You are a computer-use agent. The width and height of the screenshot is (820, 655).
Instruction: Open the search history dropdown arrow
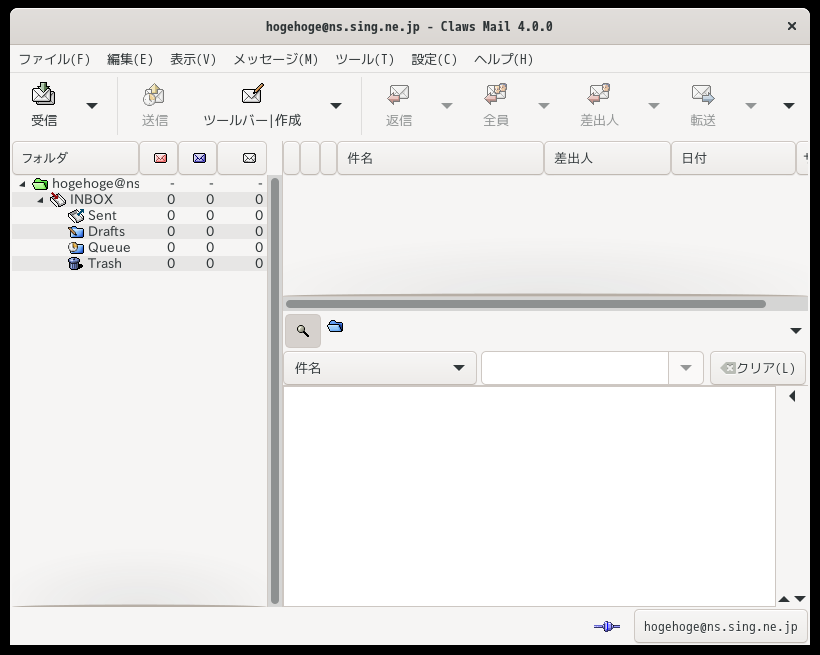click(x=686, y=368)
